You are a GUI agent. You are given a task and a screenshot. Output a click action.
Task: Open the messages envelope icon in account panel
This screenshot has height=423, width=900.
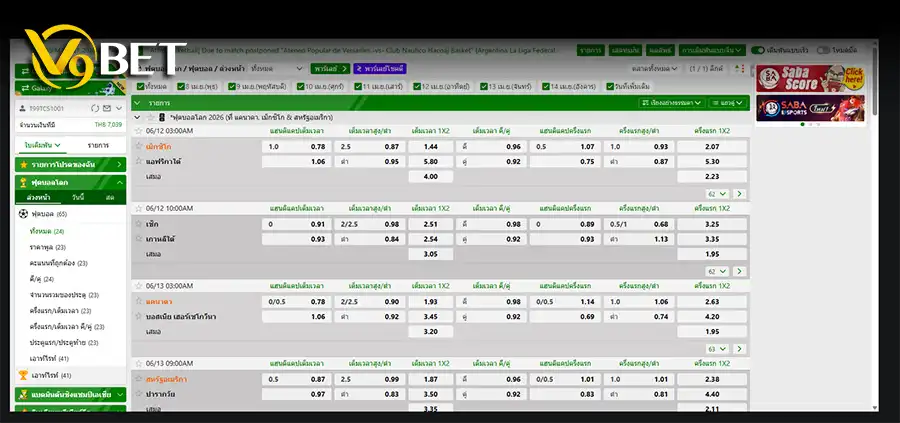click(106, 107)
